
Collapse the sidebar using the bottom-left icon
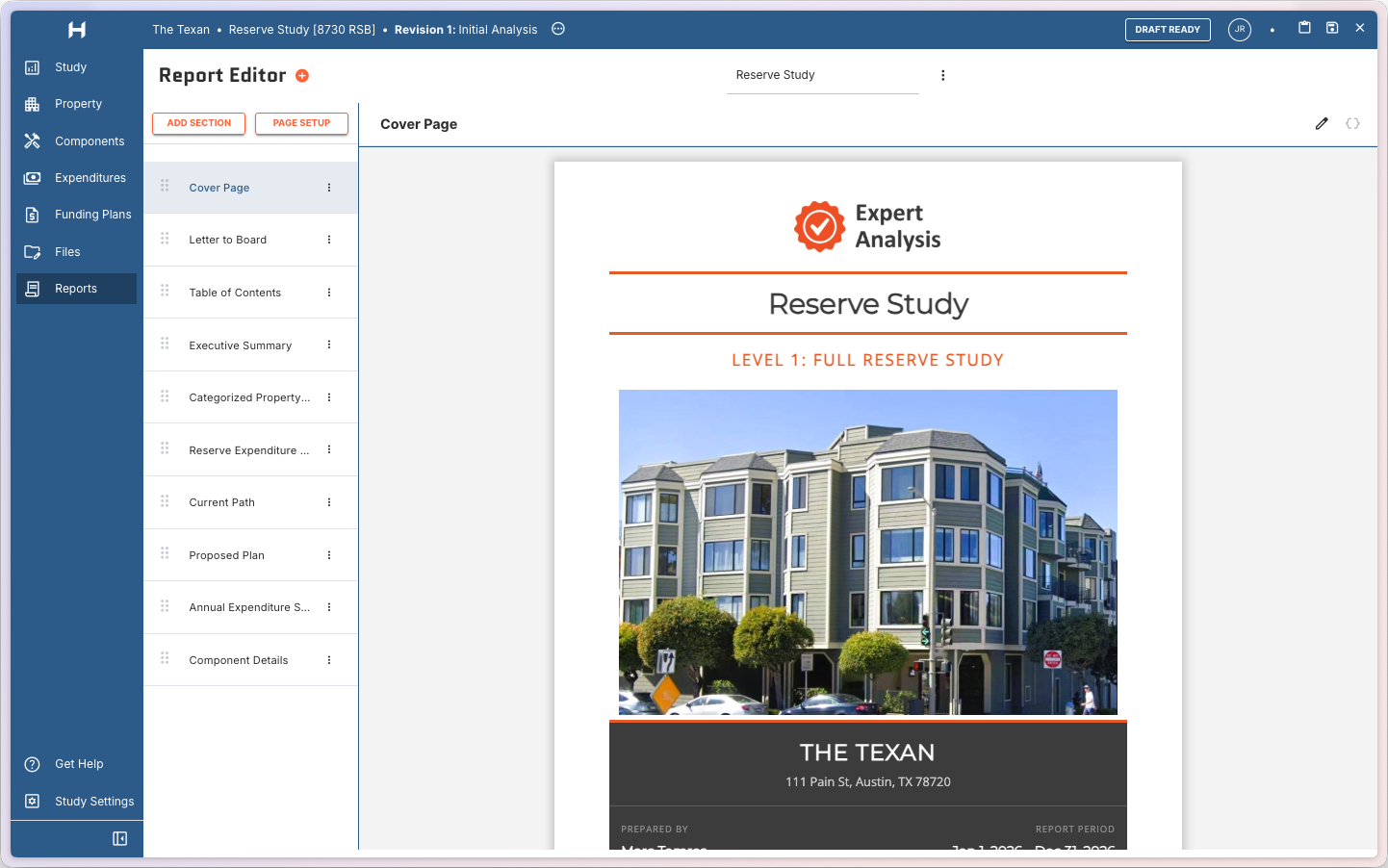[x=119, y=838]
